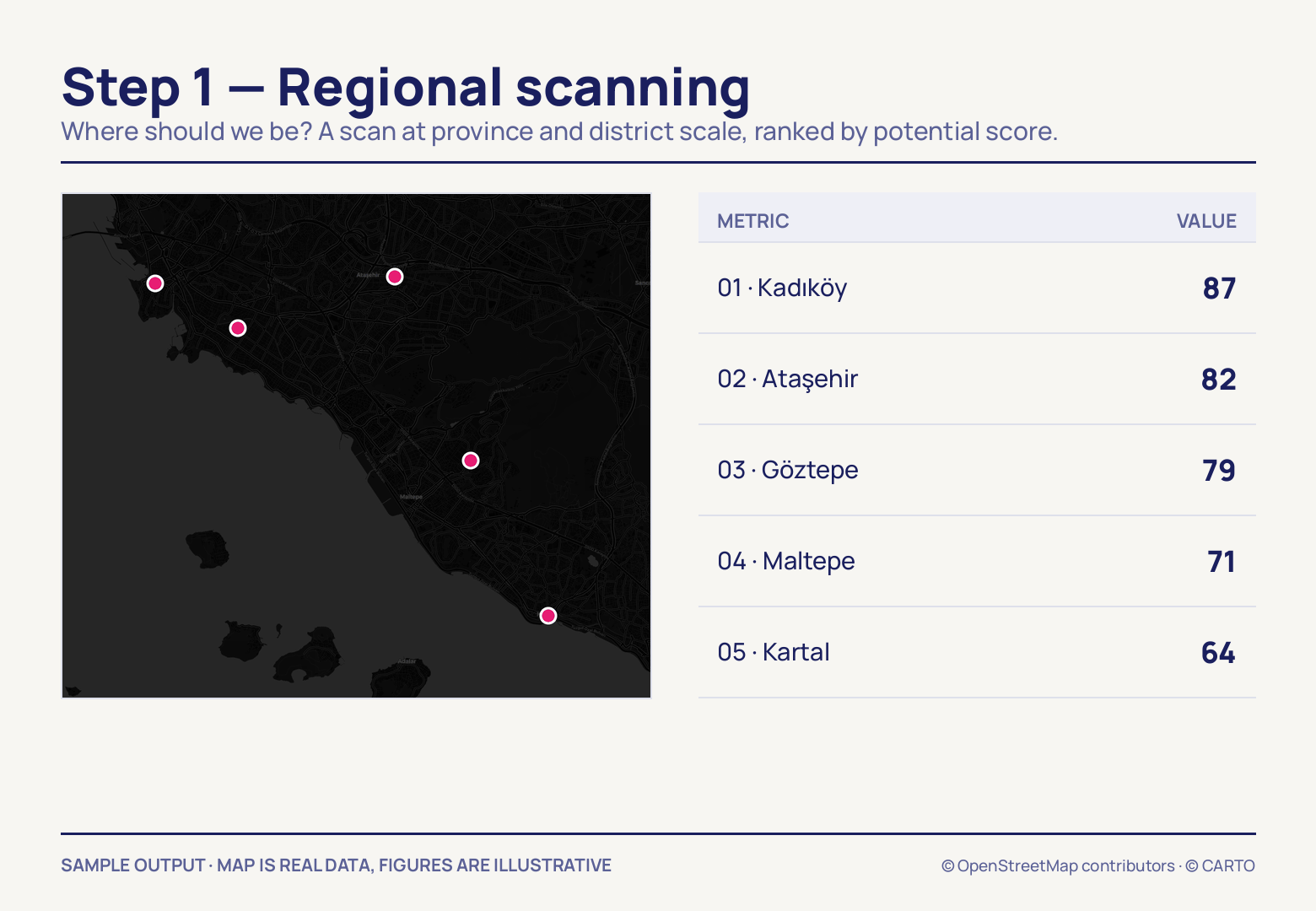Click the southernmost pink marker on the coast

click(x=548, y=616)
